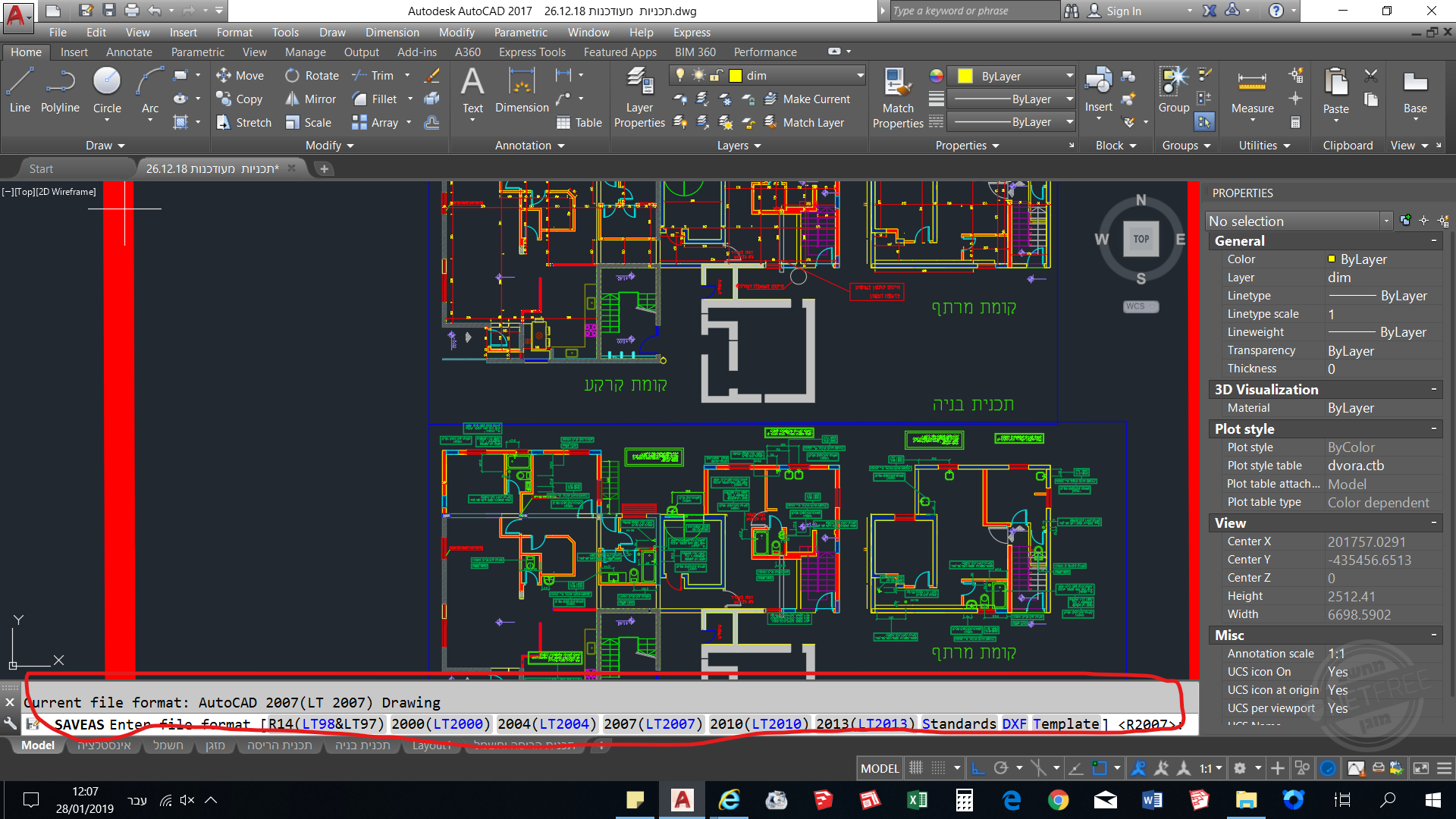Click the yellow ByLayer color swatch
This screenshot has height=819, width=1456.
(965, 76)
